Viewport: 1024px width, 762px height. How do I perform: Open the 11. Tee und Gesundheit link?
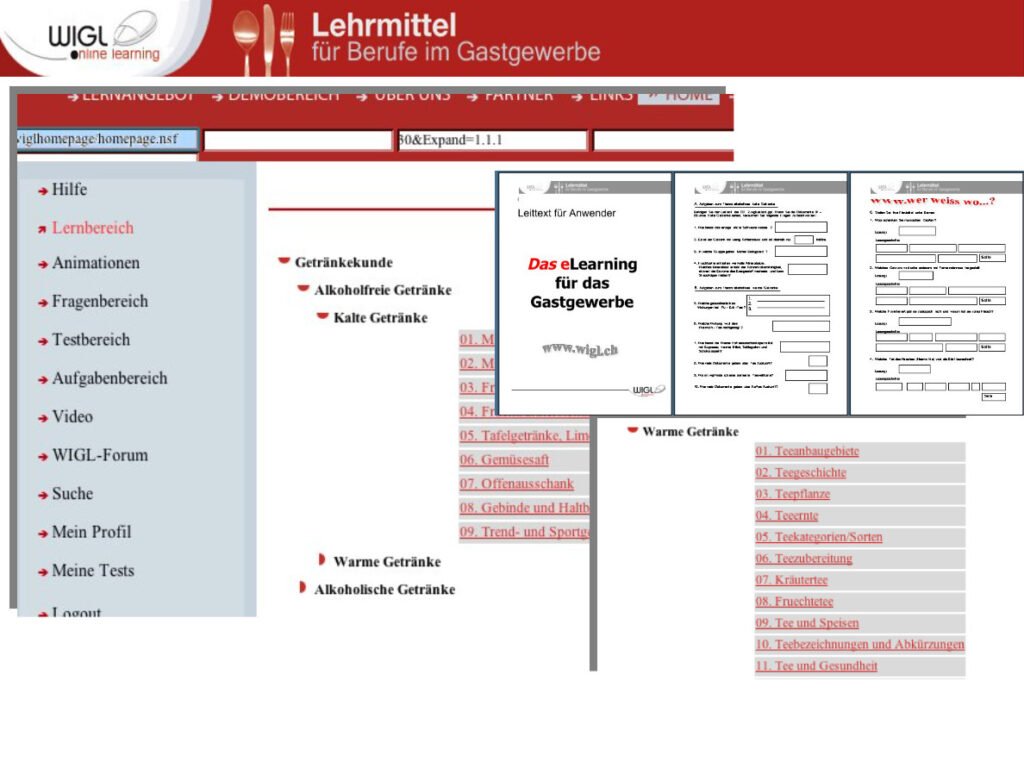(816, 666)
